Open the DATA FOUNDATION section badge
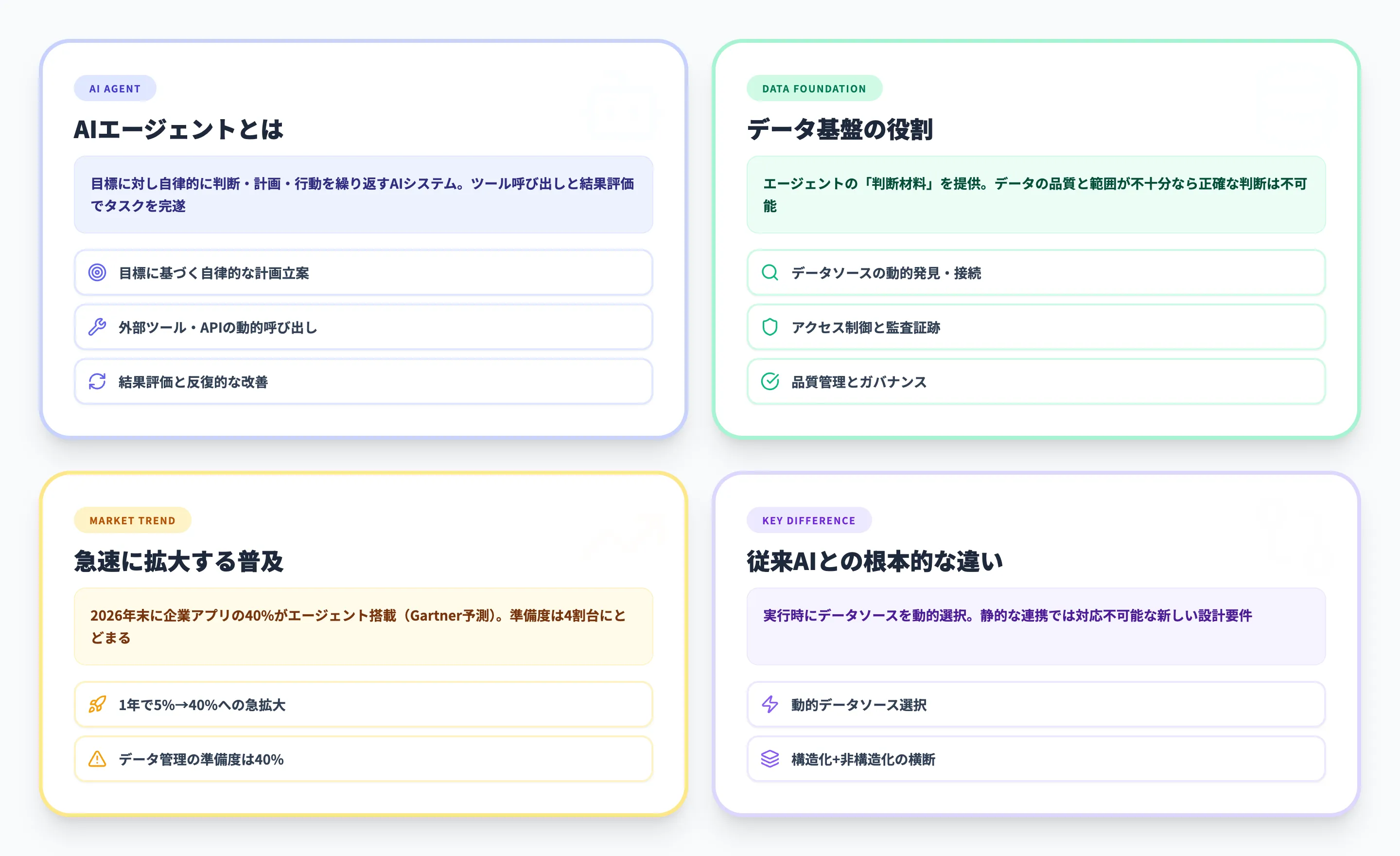Image resolution: width=1400 pixels, height=856 pixels. click(x=814, y=88)
